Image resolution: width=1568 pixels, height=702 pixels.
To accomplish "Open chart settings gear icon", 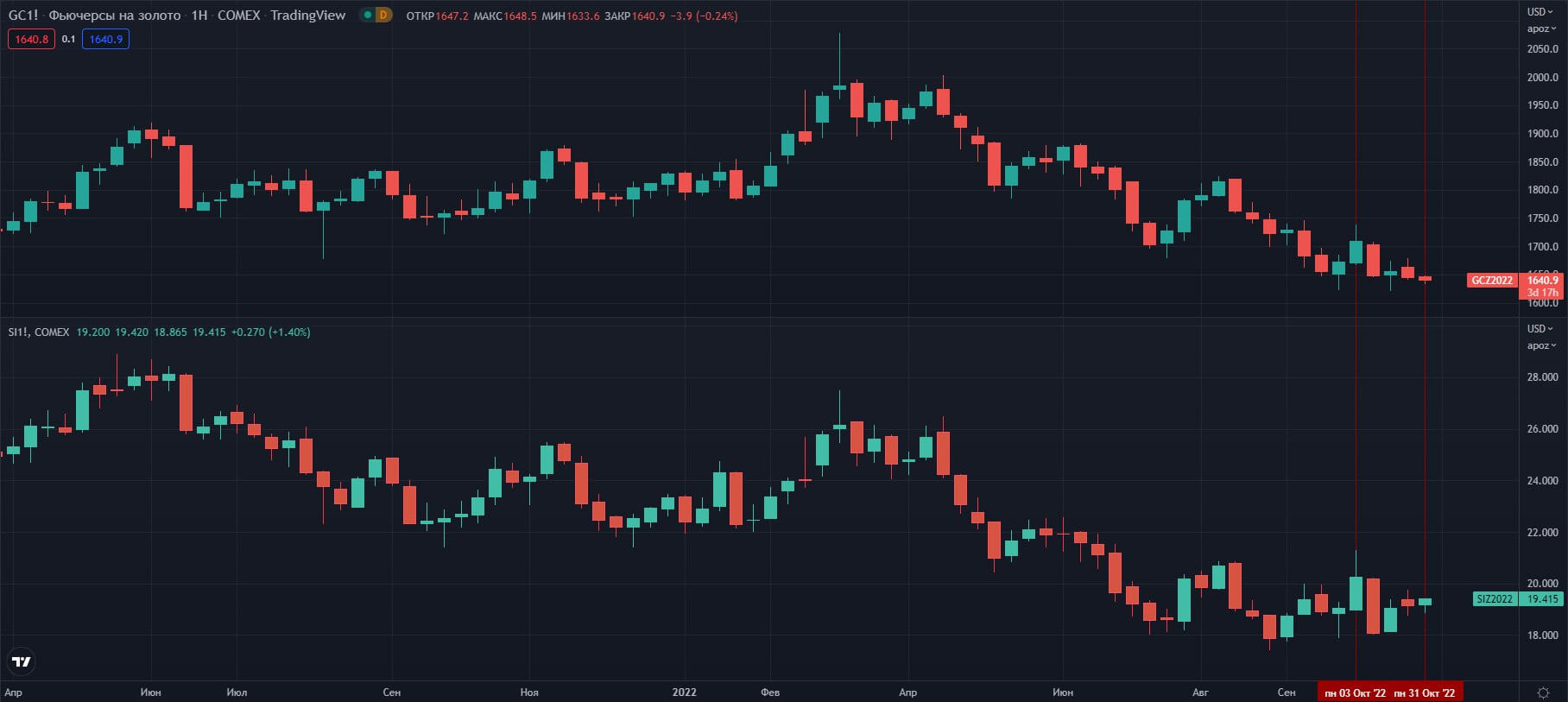I will click(1543, 693).
